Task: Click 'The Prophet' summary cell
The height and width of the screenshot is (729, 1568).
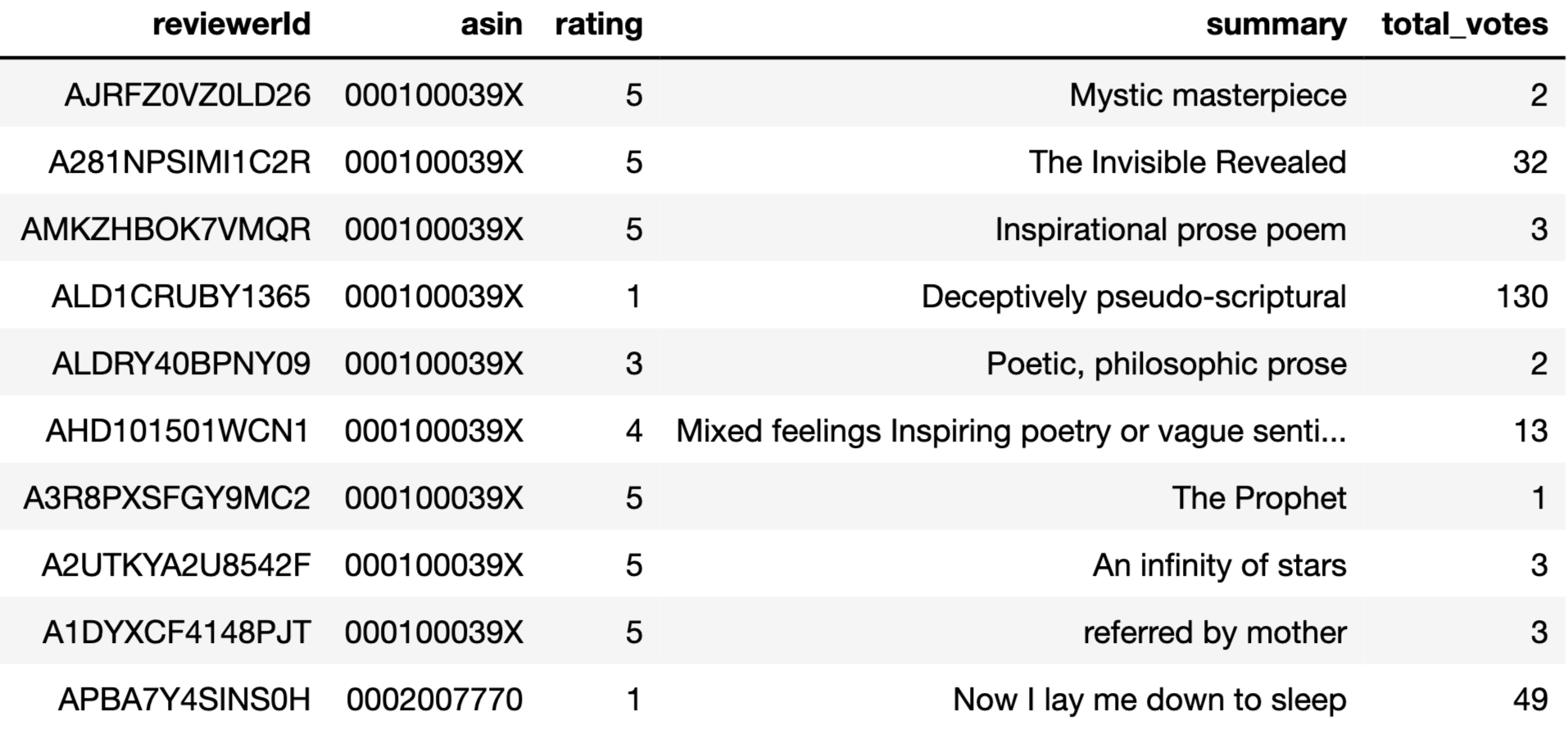Action: pyautogui.click(x=1258, y=498)
